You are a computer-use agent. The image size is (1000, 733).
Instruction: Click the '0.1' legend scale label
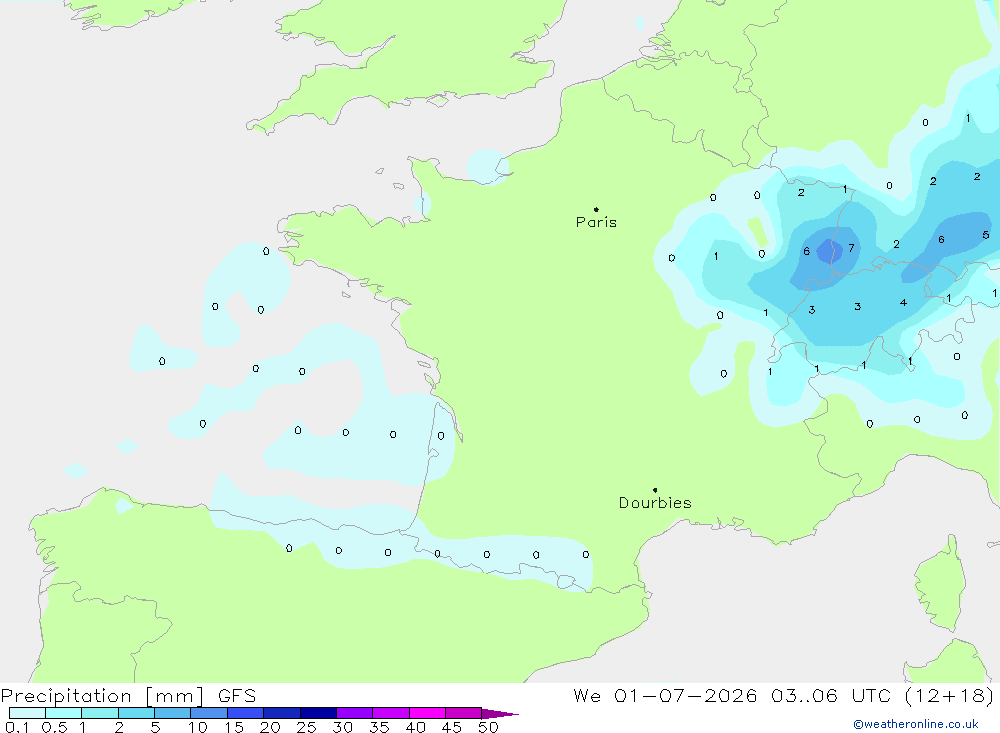[17, 727]
